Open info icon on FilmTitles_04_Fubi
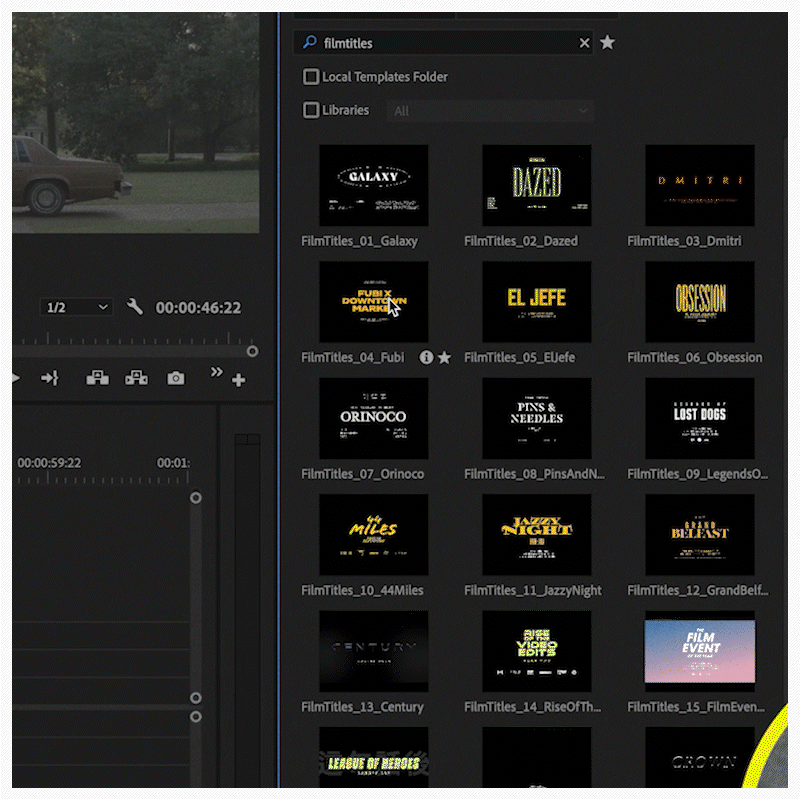800x800 pixels. pos(426,357)
